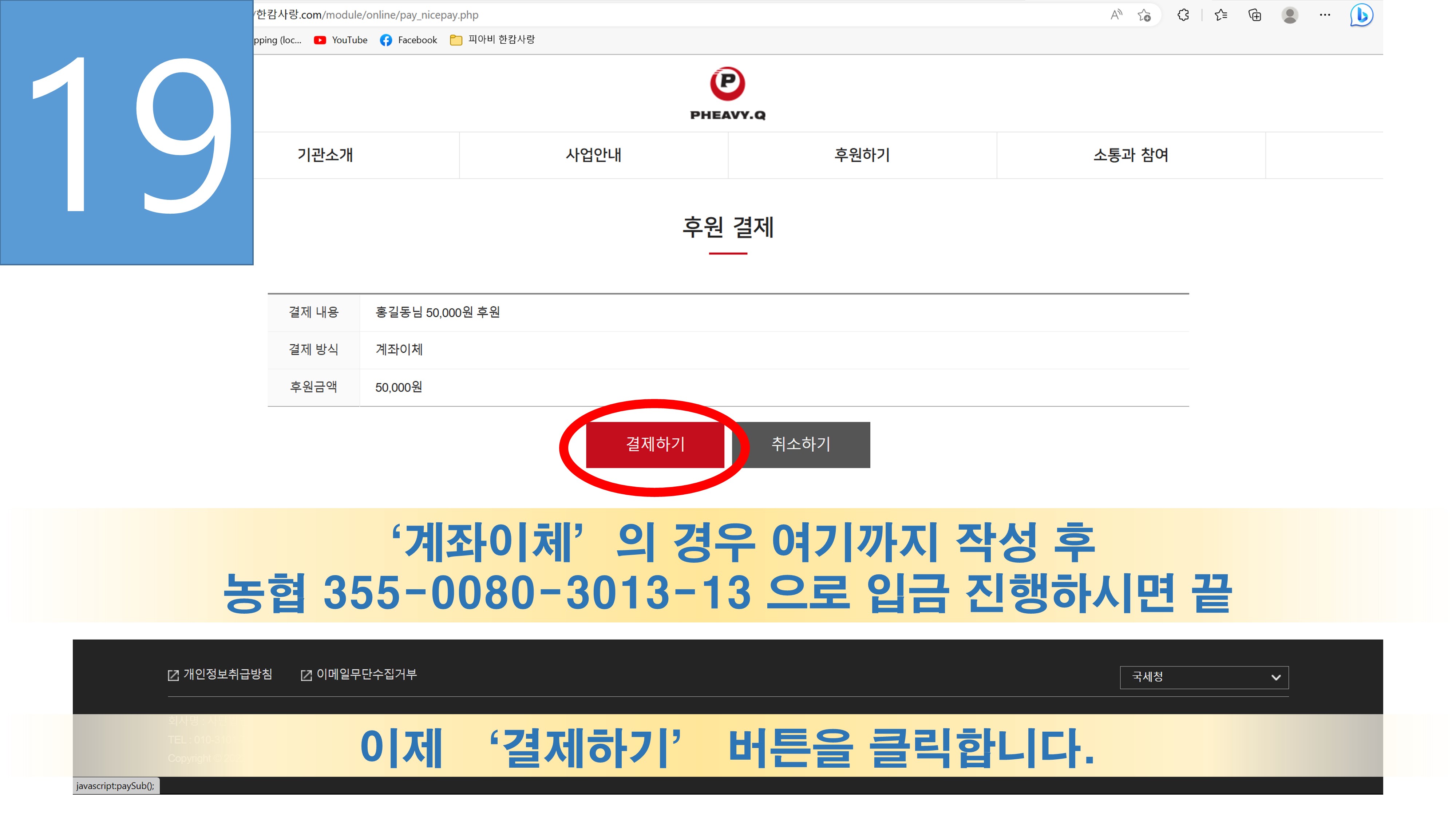The image size is (1456, 819).
Task: Click the red 결제하기 button
Action: click(655, 444)
